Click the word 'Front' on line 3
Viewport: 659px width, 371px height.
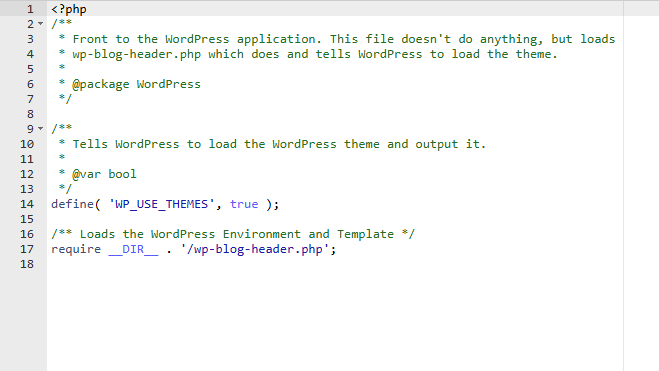[x=90, y=39]
